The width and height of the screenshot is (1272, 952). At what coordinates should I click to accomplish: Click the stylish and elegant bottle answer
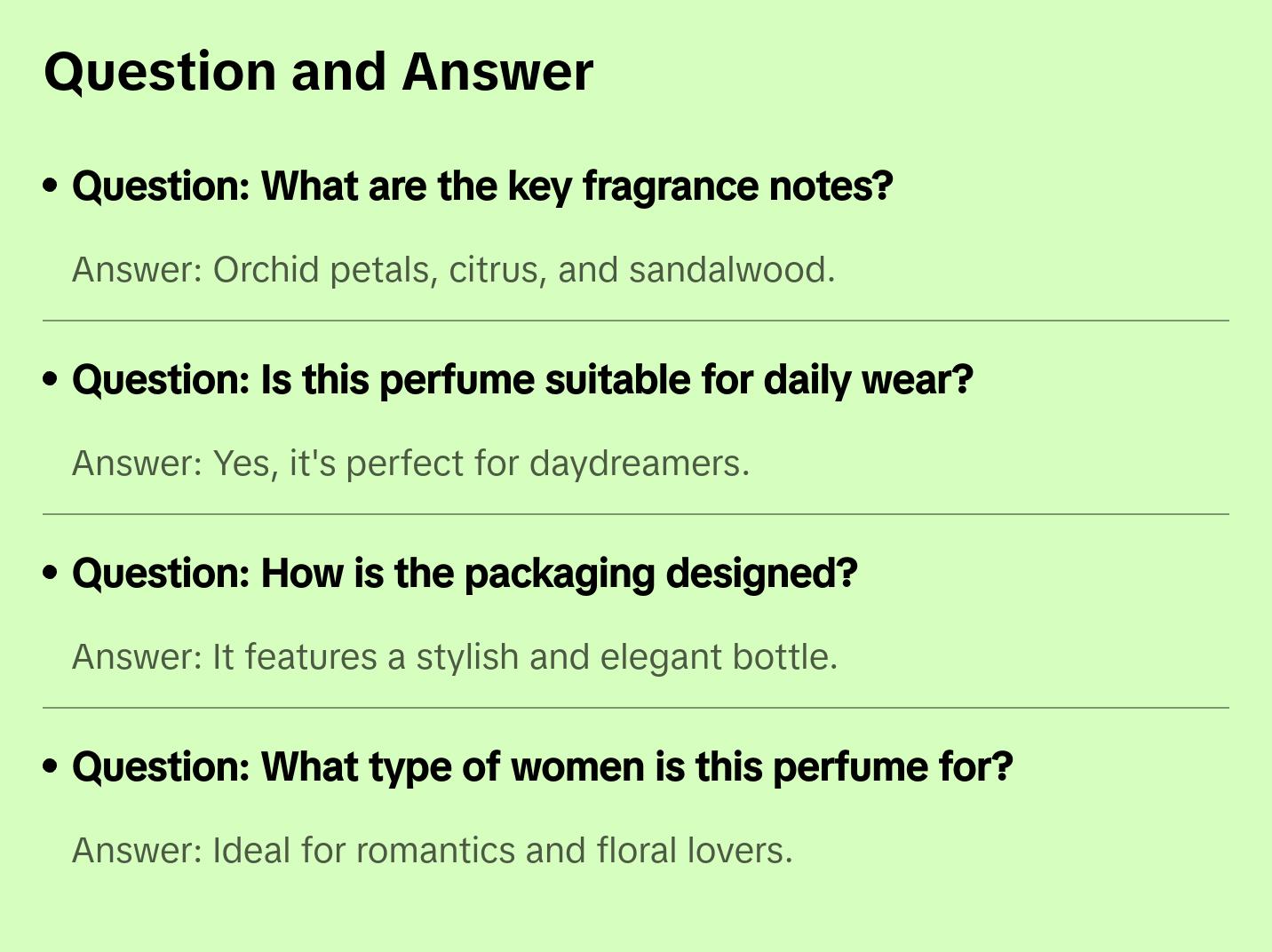coord(454,657)
